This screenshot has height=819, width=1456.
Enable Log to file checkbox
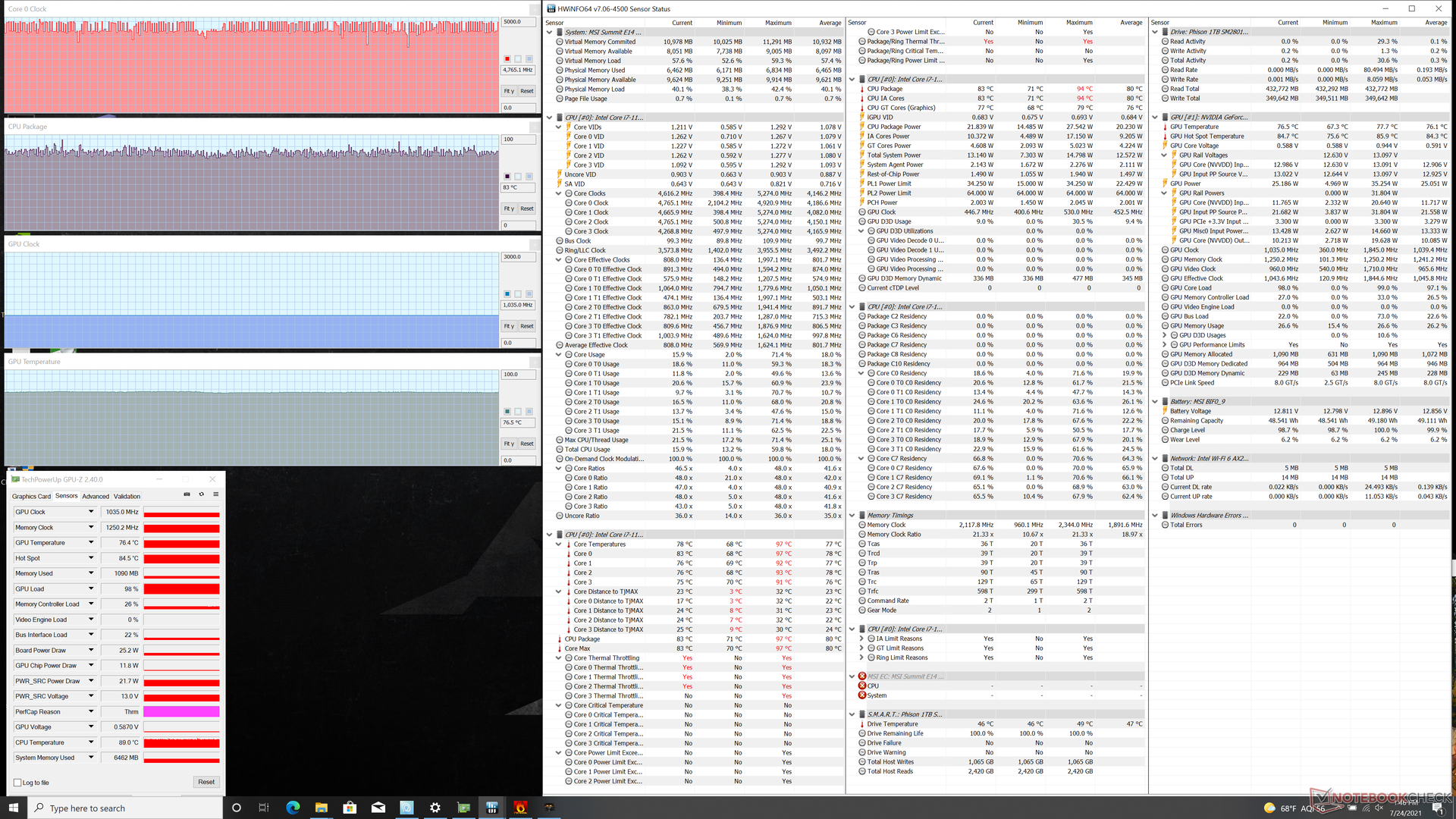(17, 783)
